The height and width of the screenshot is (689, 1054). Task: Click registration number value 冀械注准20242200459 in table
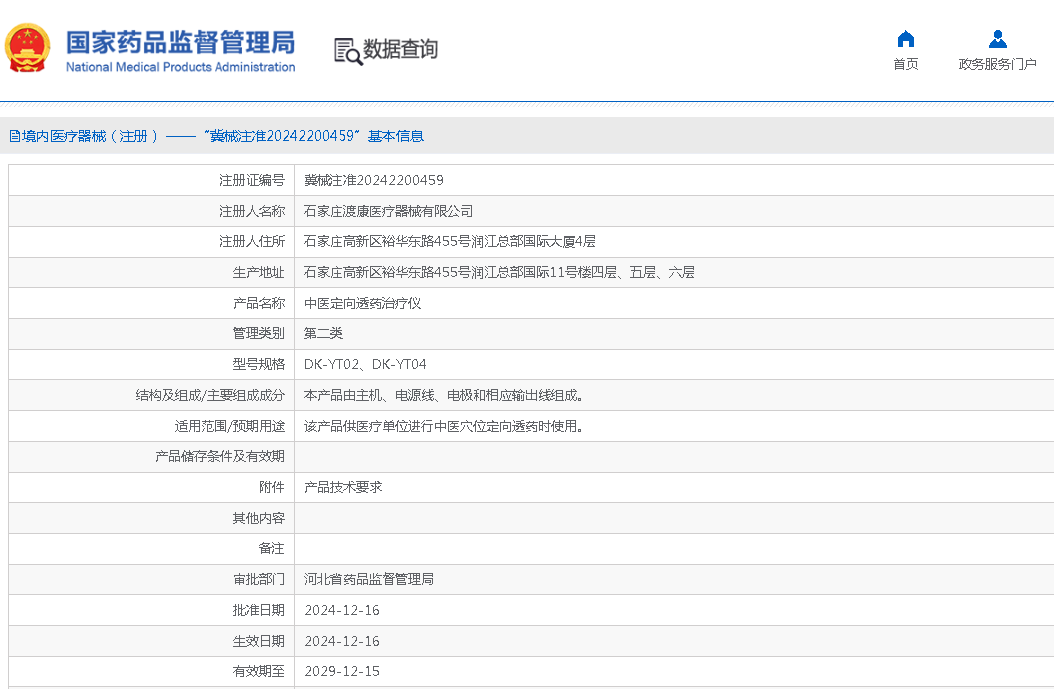point(373,181)
